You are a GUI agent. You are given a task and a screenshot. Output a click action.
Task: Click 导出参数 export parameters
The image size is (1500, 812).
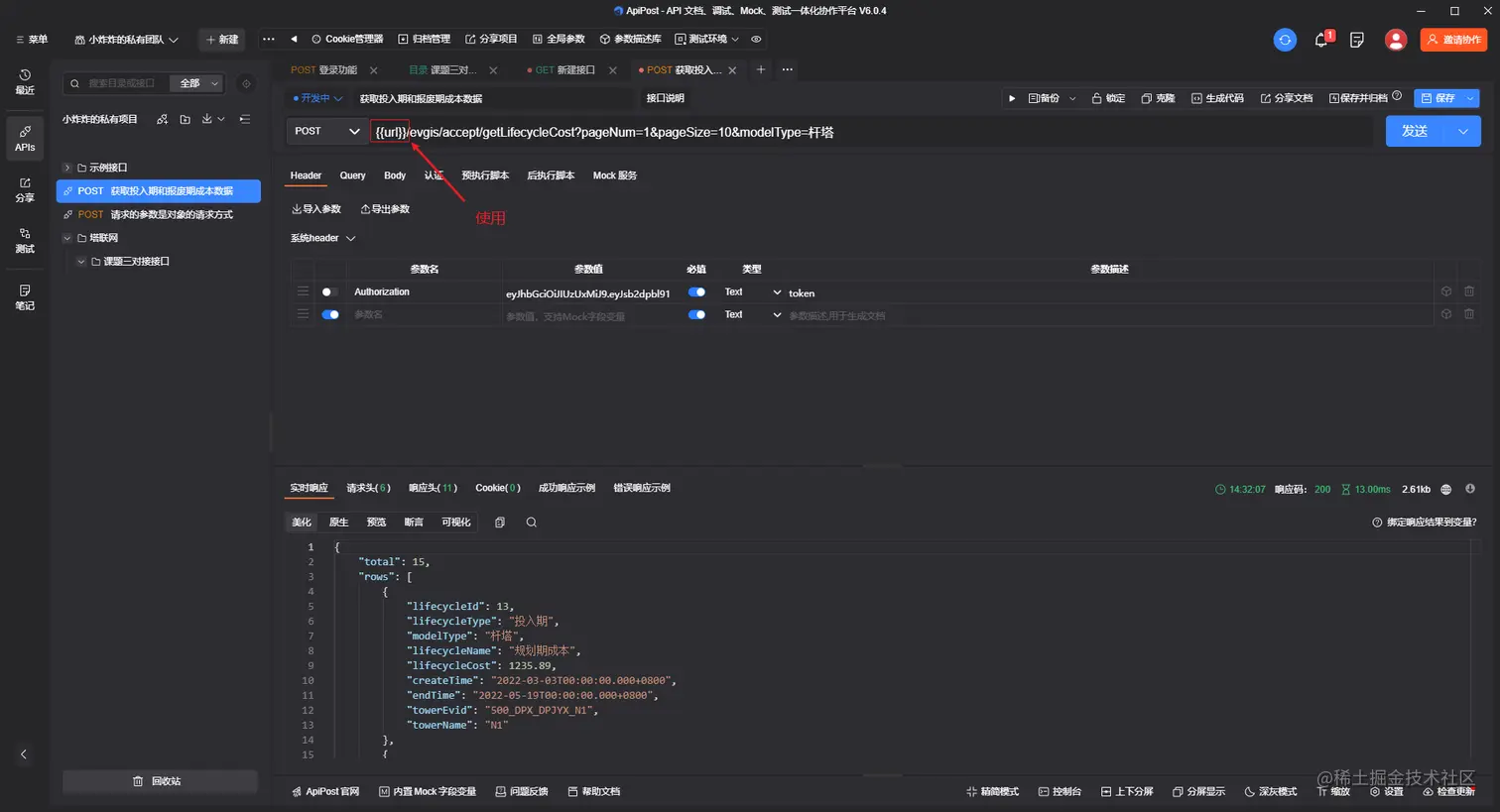385,209
